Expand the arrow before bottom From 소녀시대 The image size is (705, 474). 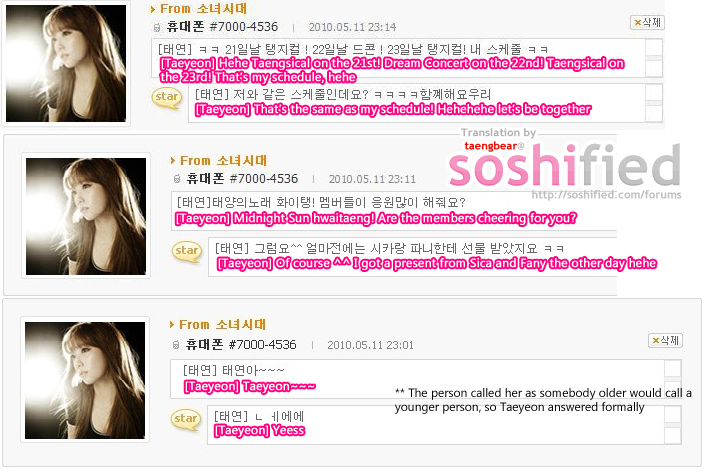[x=172, y=324]
